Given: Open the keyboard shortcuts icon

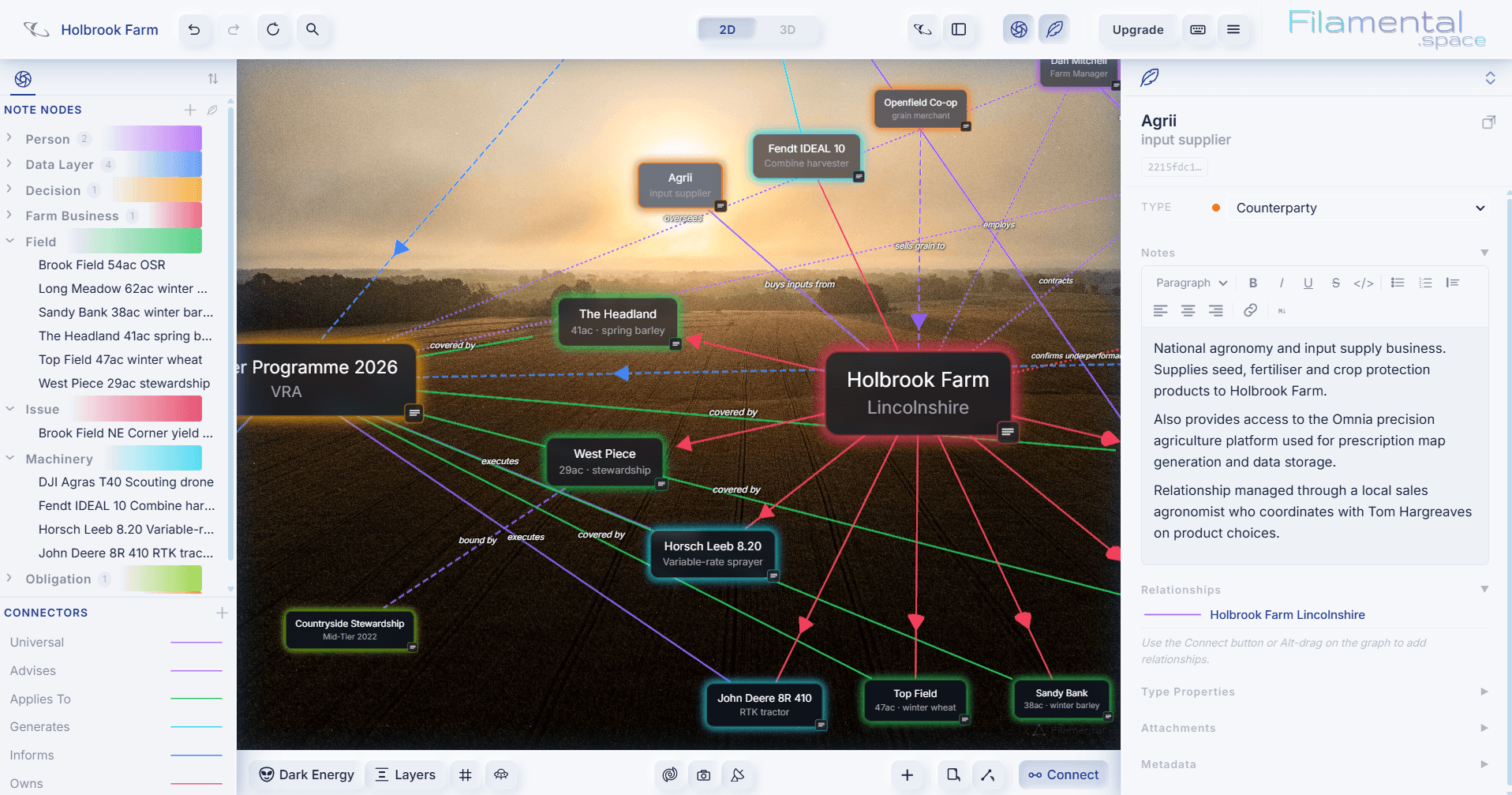Looking at the screenshot, I should coord(1198,30).
